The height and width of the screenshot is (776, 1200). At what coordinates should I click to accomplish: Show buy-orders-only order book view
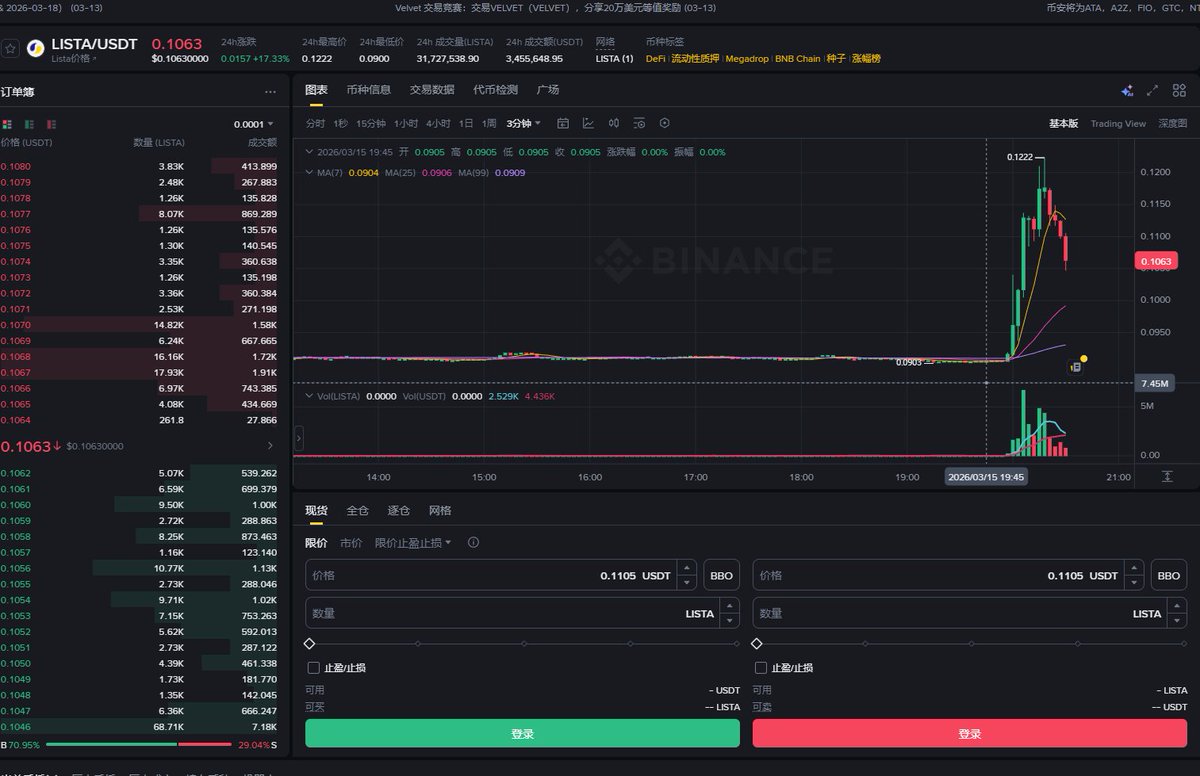pos(29,124)
